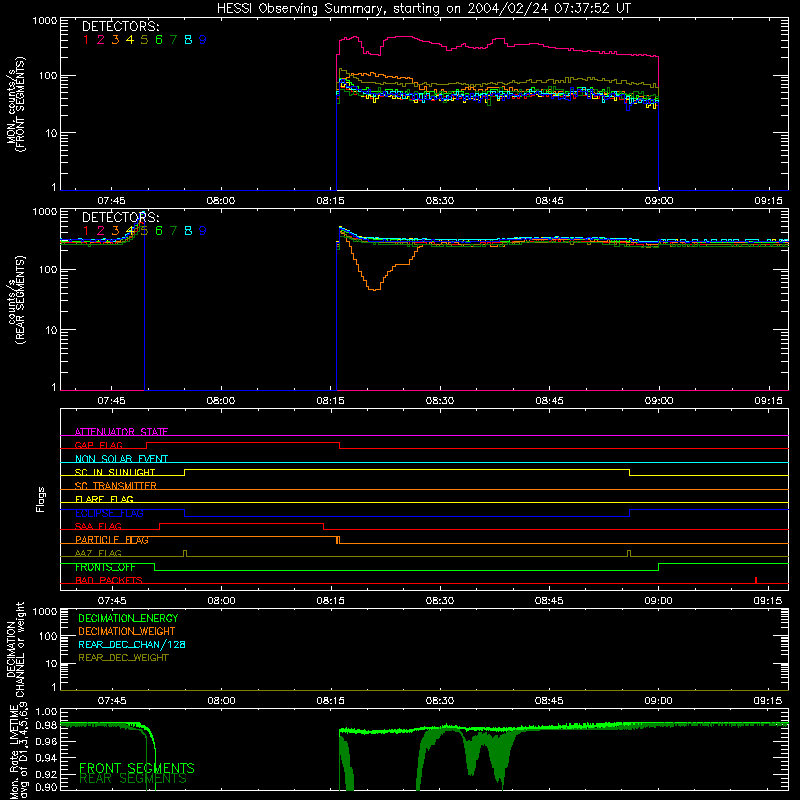The width and height of the screenshot is (800, 800).
Task: Click the dim flag label above FRONTS_OFF
Action: coord(98,553)
